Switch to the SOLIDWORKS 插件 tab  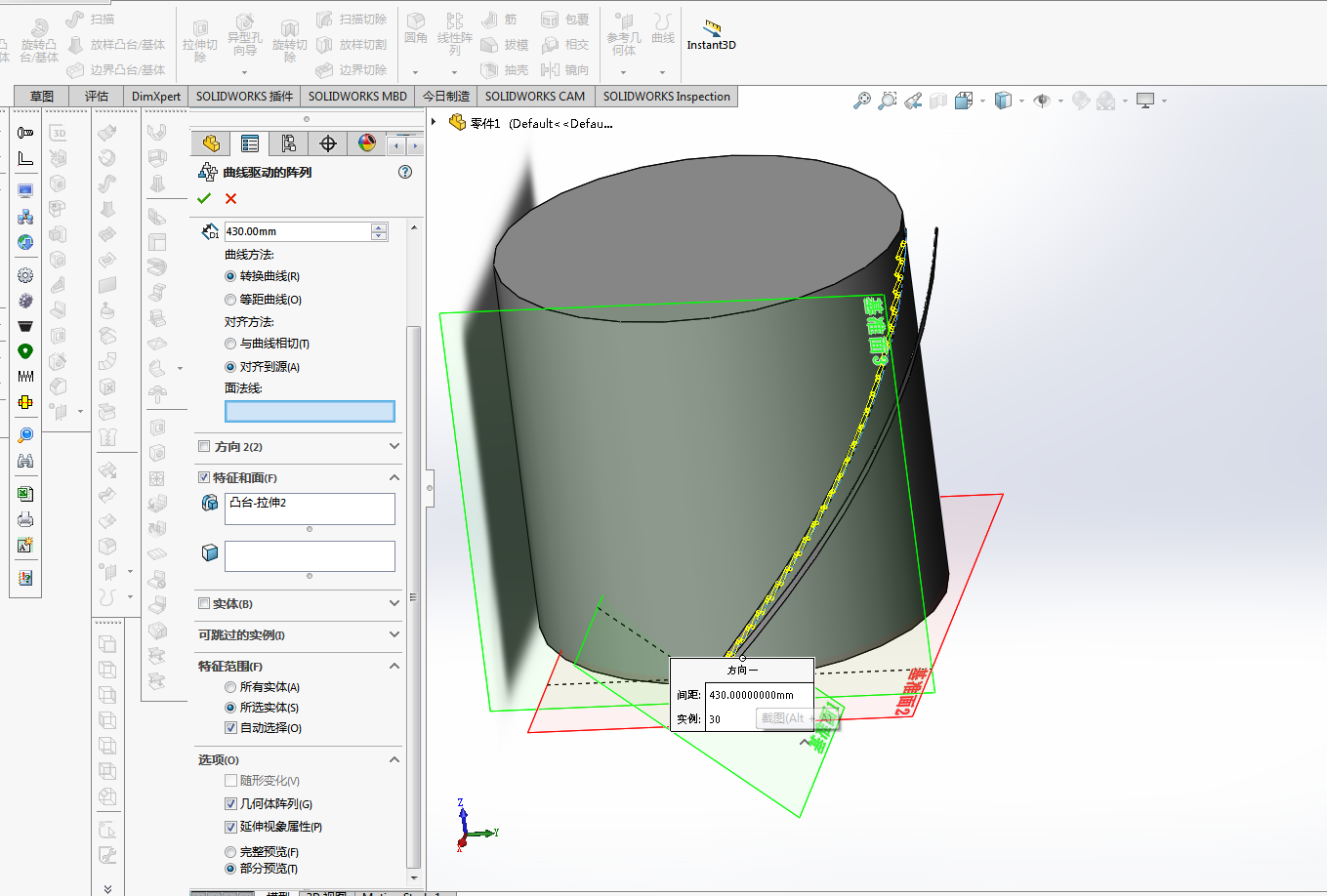(x=244, y=96)
